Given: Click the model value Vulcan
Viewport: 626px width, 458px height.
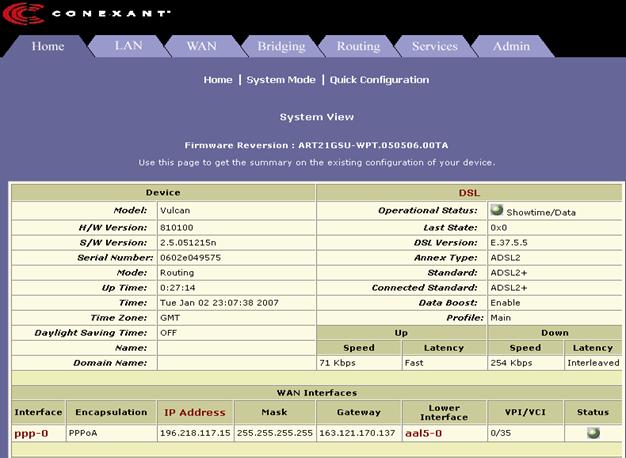Looking at the screenshot, I should tap(175, 210).
